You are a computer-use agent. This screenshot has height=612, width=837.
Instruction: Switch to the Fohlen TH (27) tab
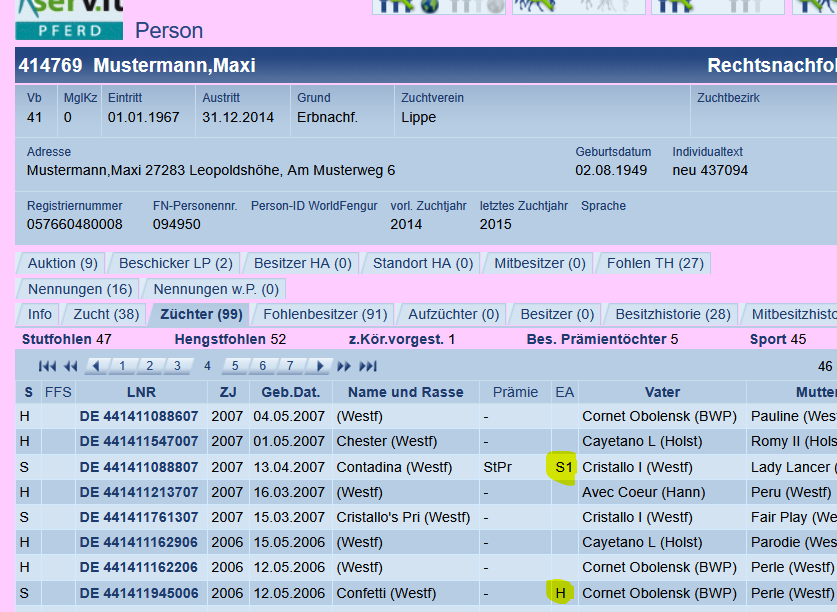(655, 263)
